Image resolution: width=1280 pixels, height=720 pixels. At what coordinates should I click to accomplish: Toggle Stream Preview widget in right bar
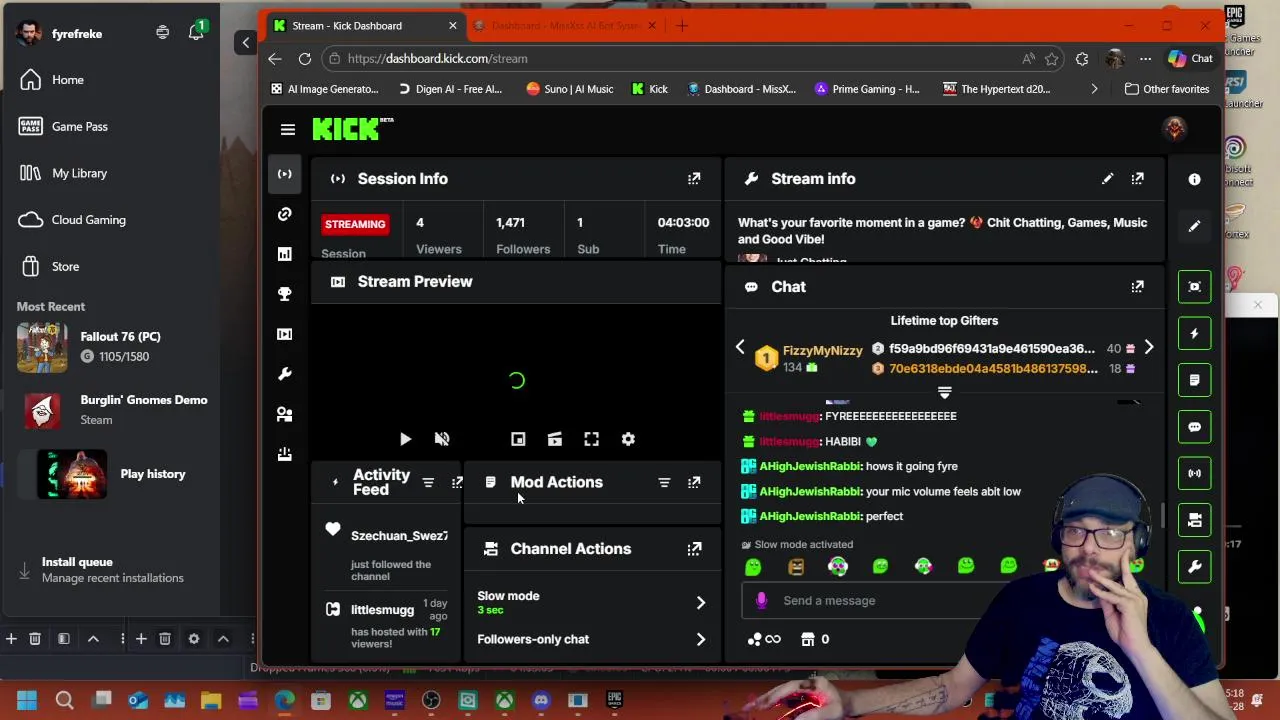1194,287
